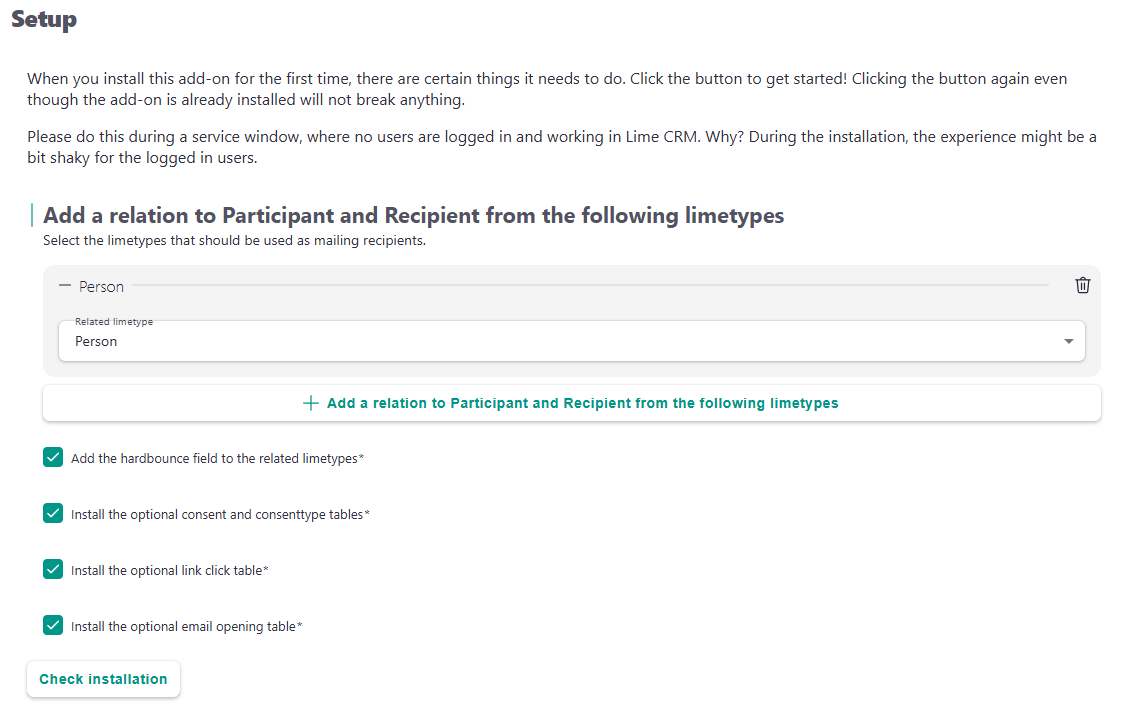
Task: Click the "Add the hardbounce field" label text
Action: [x=214, y=458]
